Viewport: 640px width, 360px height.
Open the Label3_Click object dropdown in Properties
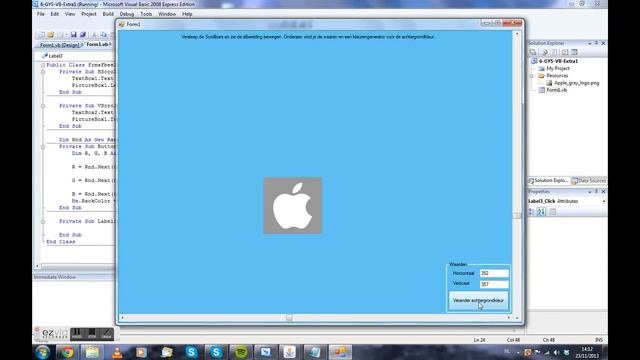pos(604,201)
